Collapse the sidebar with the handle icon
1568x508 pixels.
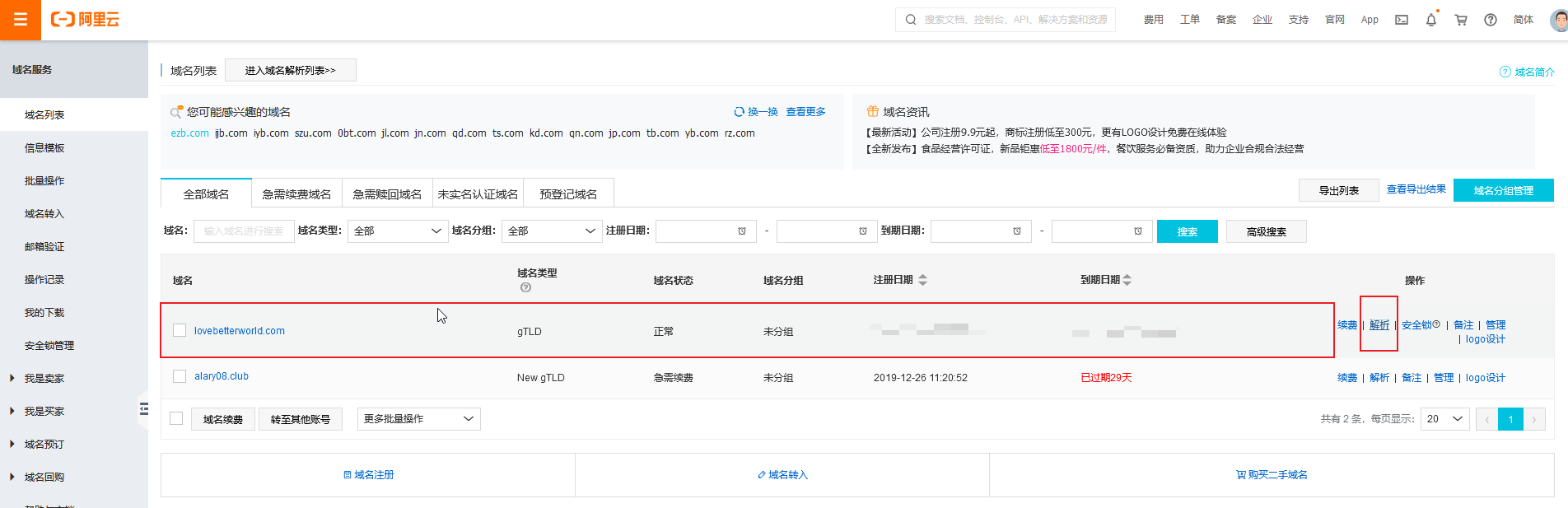[x=143, y=409]
